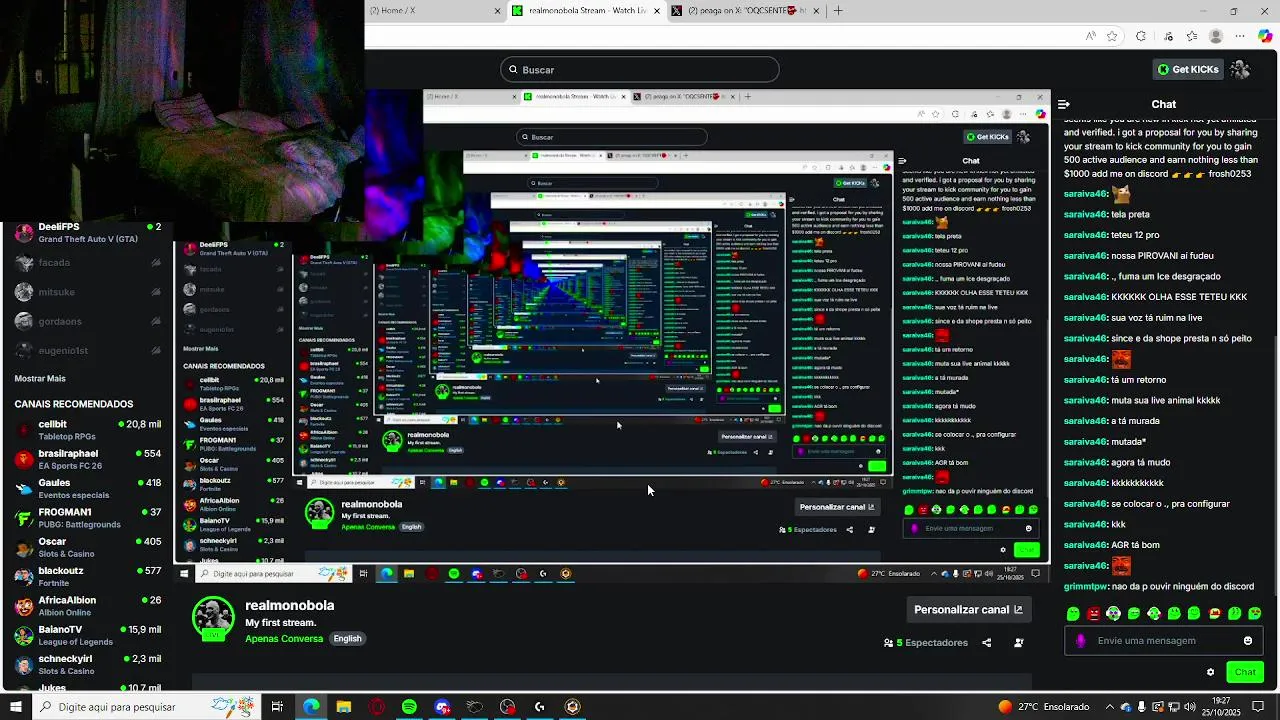
Task: Open offline channel gordaons
Action: (87, 321)
